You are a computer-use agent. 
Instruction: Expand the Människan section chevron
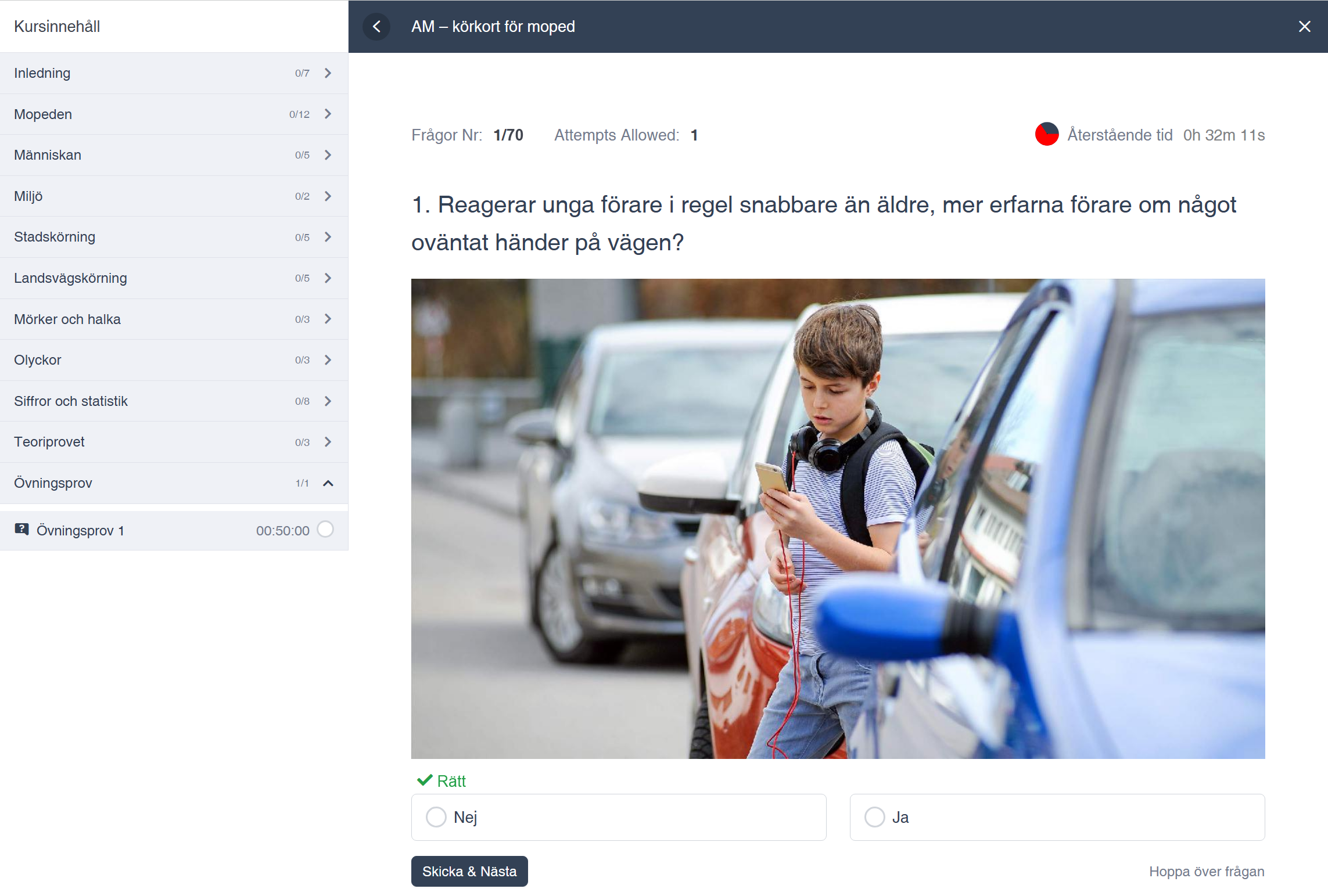click(x=328, y=155)
